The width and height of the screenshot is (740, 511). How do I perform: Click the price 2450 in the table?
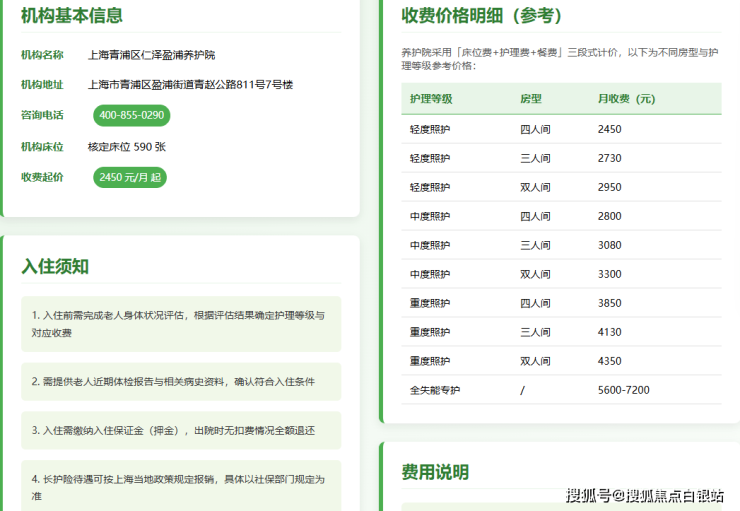[x=610, y=129]
